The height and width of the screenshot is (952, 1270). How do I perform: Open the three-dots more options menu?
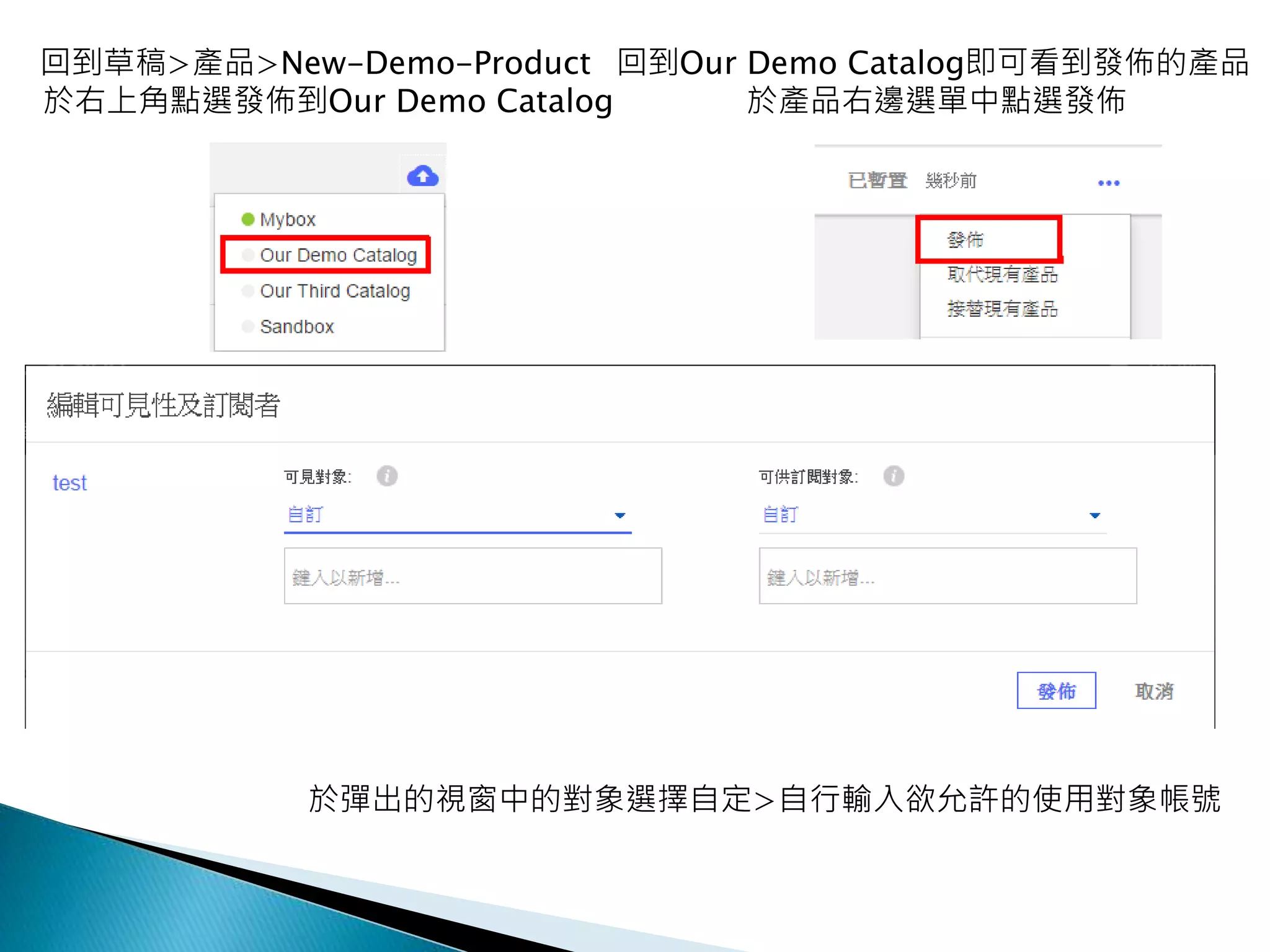tap(1108, 183)
